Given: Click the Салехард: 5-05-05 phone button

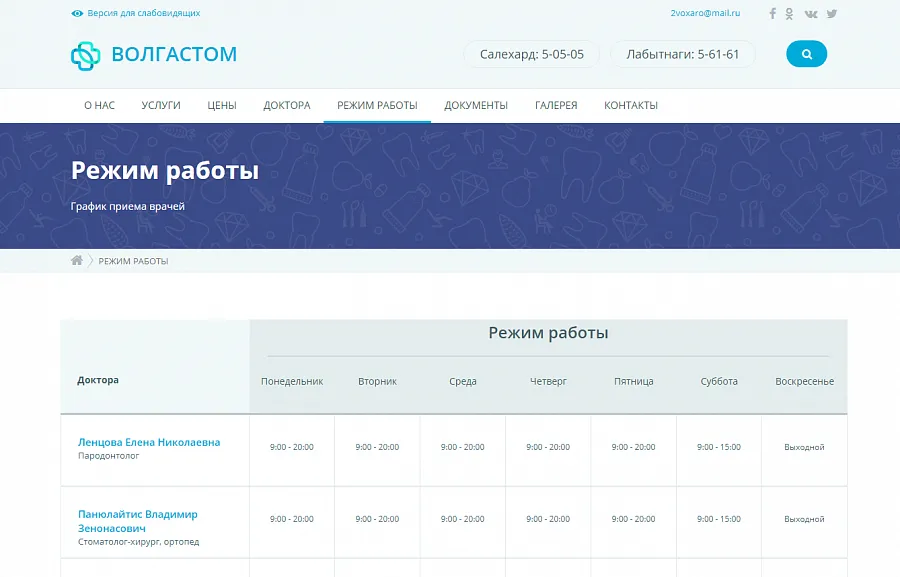Looking at the screenshot, I should pos(532,54).
